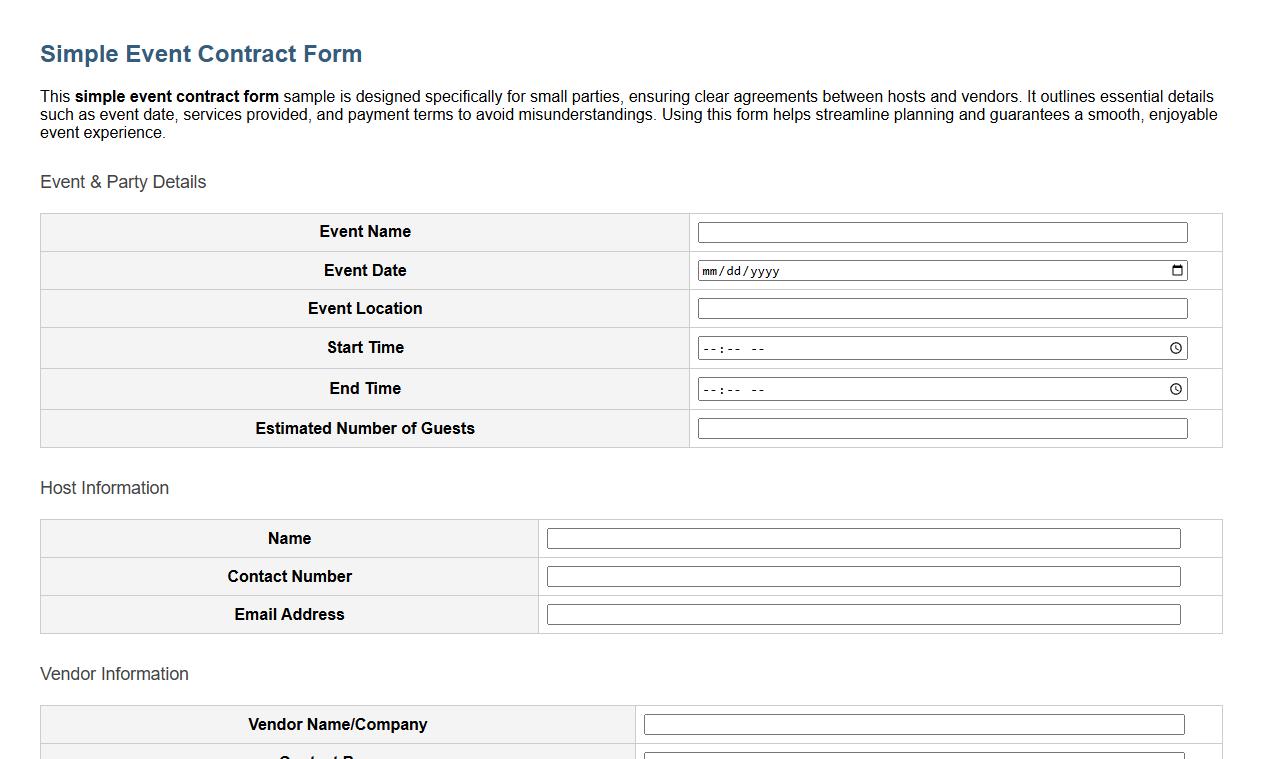Click the partially visible vendor field below Vendor Name

coord(913,756)
